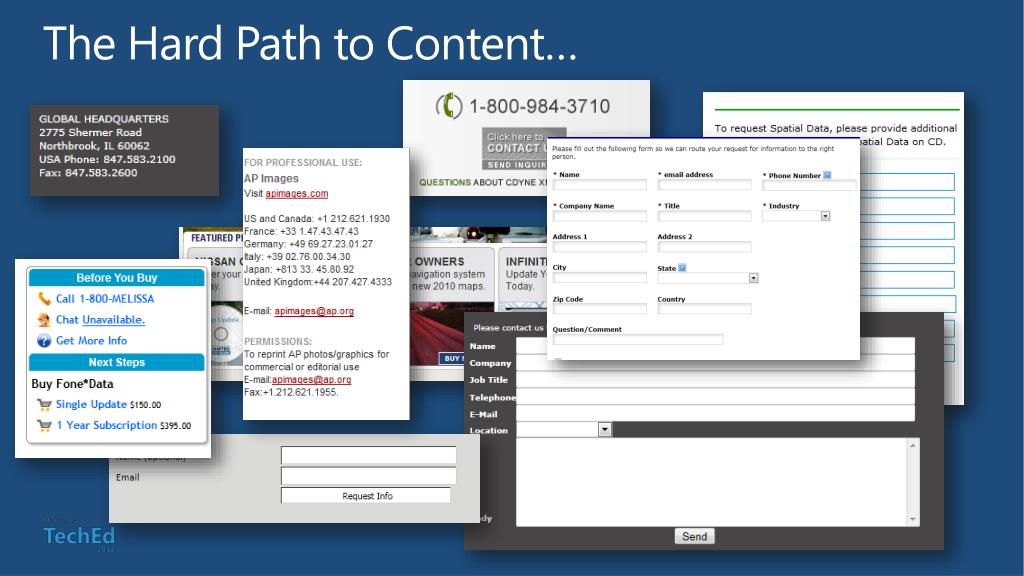Focus the Country field
Screen dimensions: 1024x576
[705, 309]
